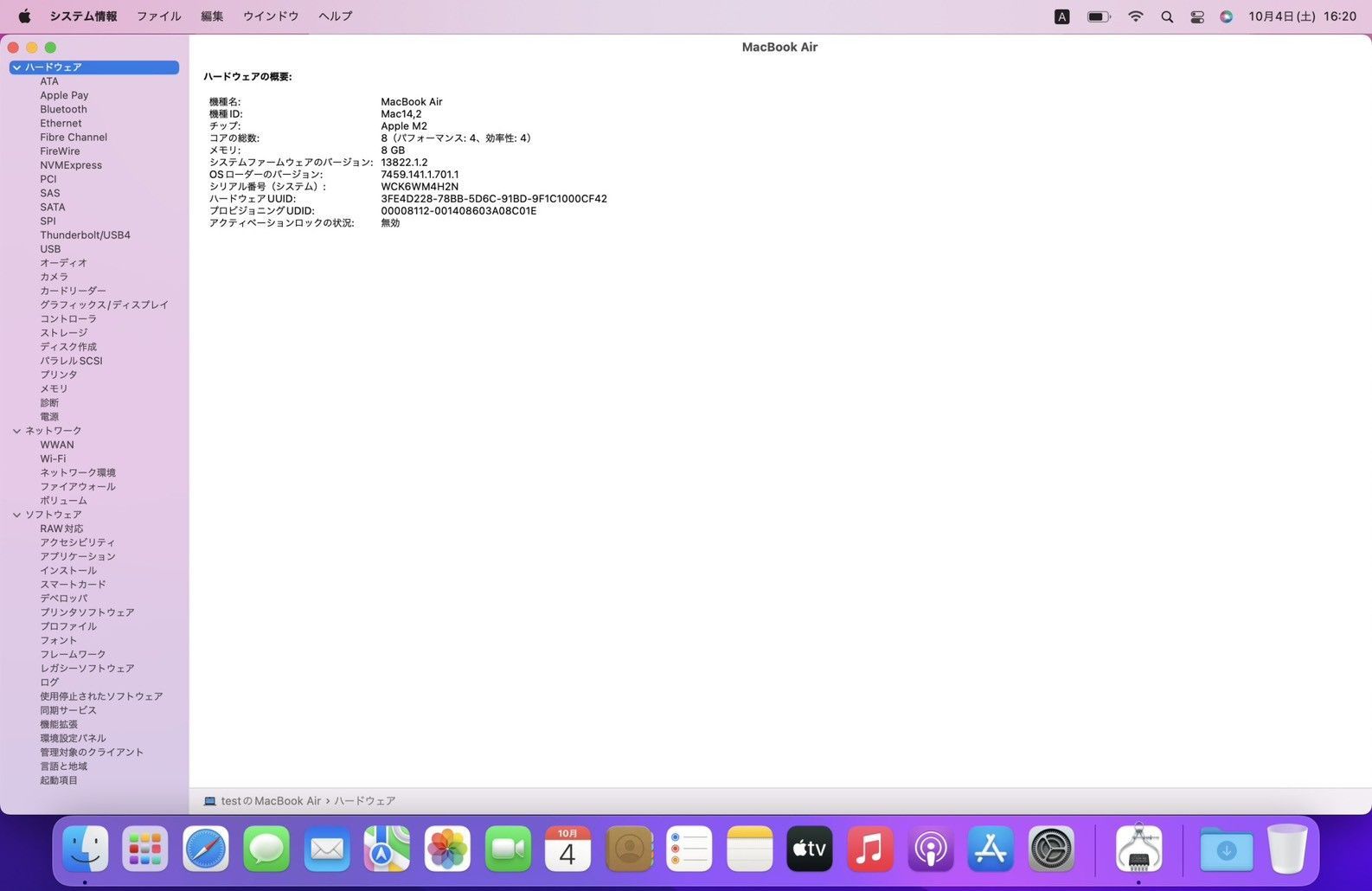
Task: Click the battery status icon
Action: 1099,16
